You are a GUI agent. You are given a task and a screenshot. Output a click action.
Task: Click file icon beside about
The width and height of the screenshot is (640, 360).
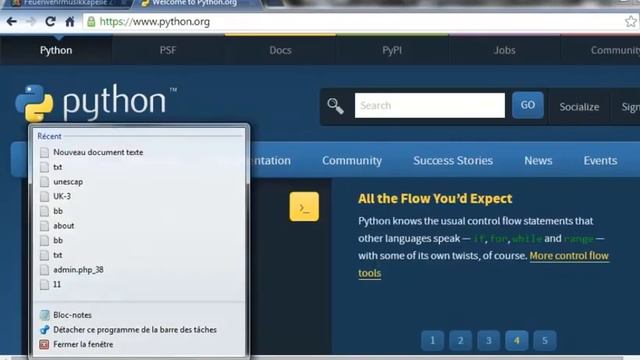tap(44, 226)
